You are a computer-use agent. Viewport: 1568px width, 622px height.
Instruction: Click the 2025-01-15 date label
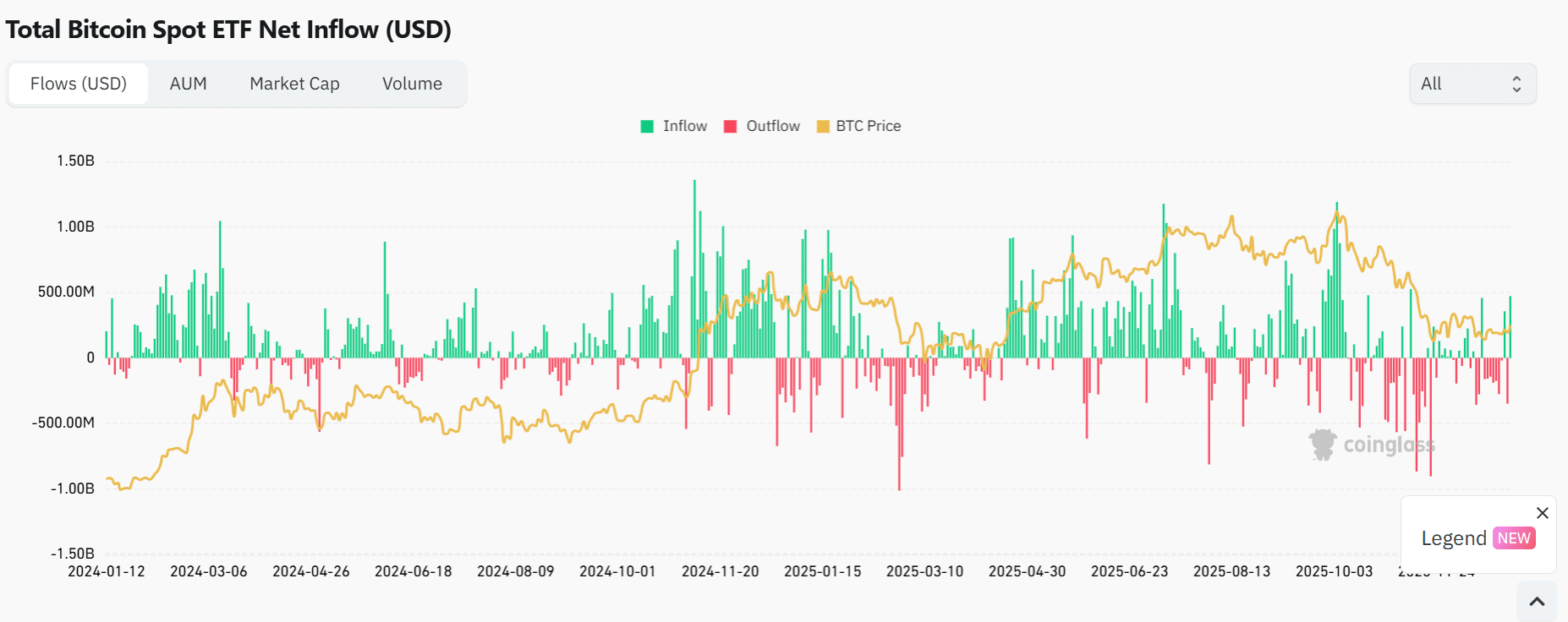click(x=823, y=571)
